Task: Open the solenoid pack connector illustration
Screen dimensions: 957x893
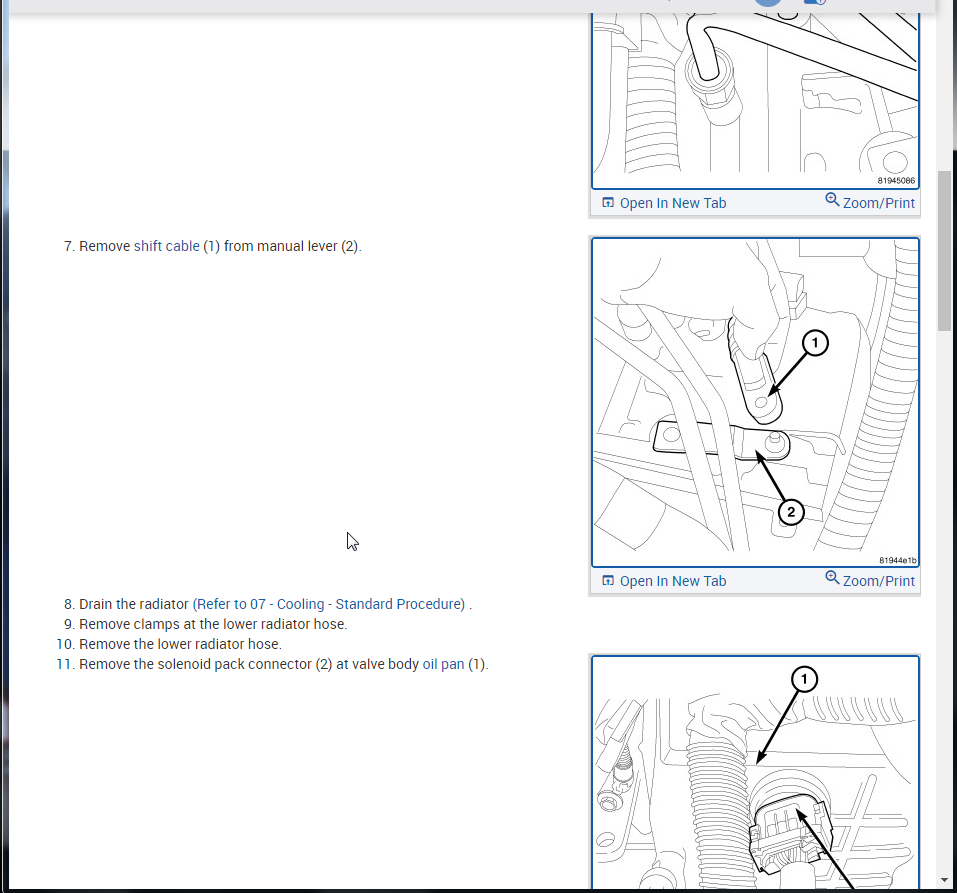Action: pyautogui.click(x=756, y=772)
